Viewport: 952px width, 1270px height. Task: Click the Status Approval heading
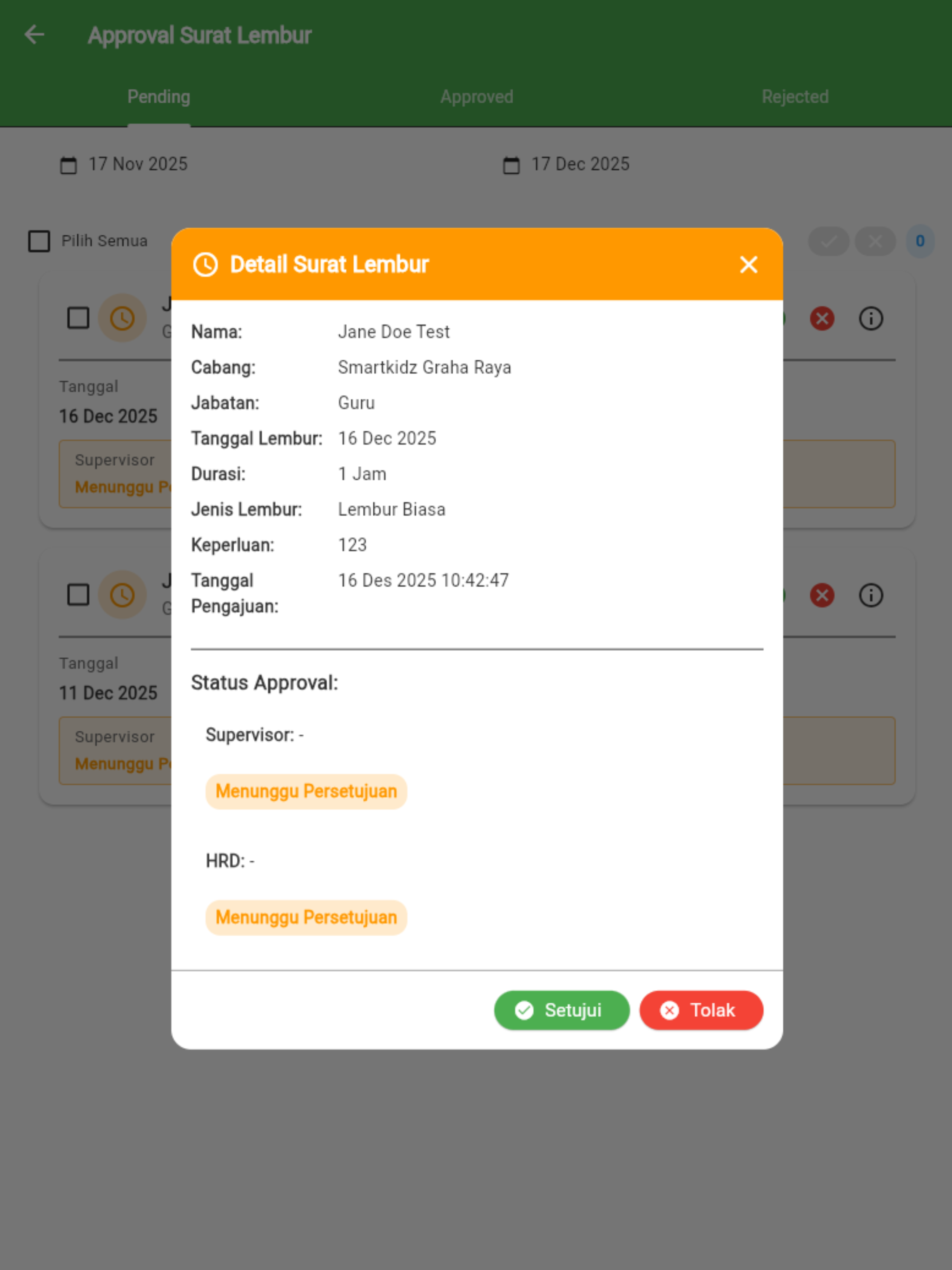[264, 683]
